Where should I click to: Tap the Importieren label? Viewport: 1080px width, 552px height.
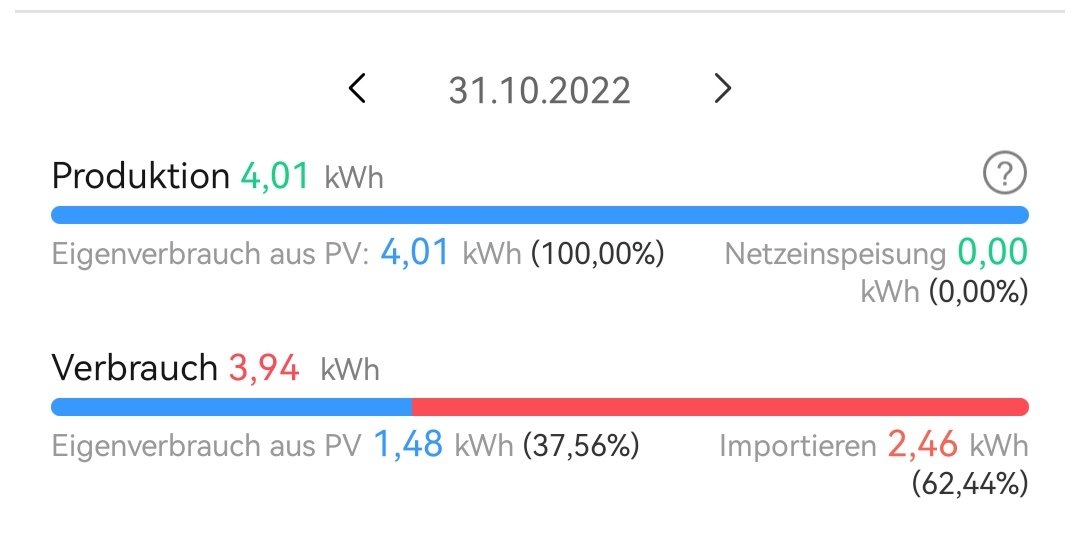click(798, 446)
